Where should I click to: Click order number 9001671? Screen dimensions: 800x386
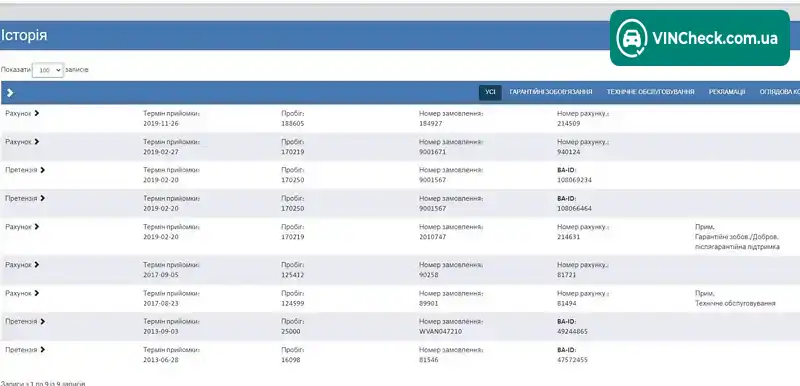(433, 152)
